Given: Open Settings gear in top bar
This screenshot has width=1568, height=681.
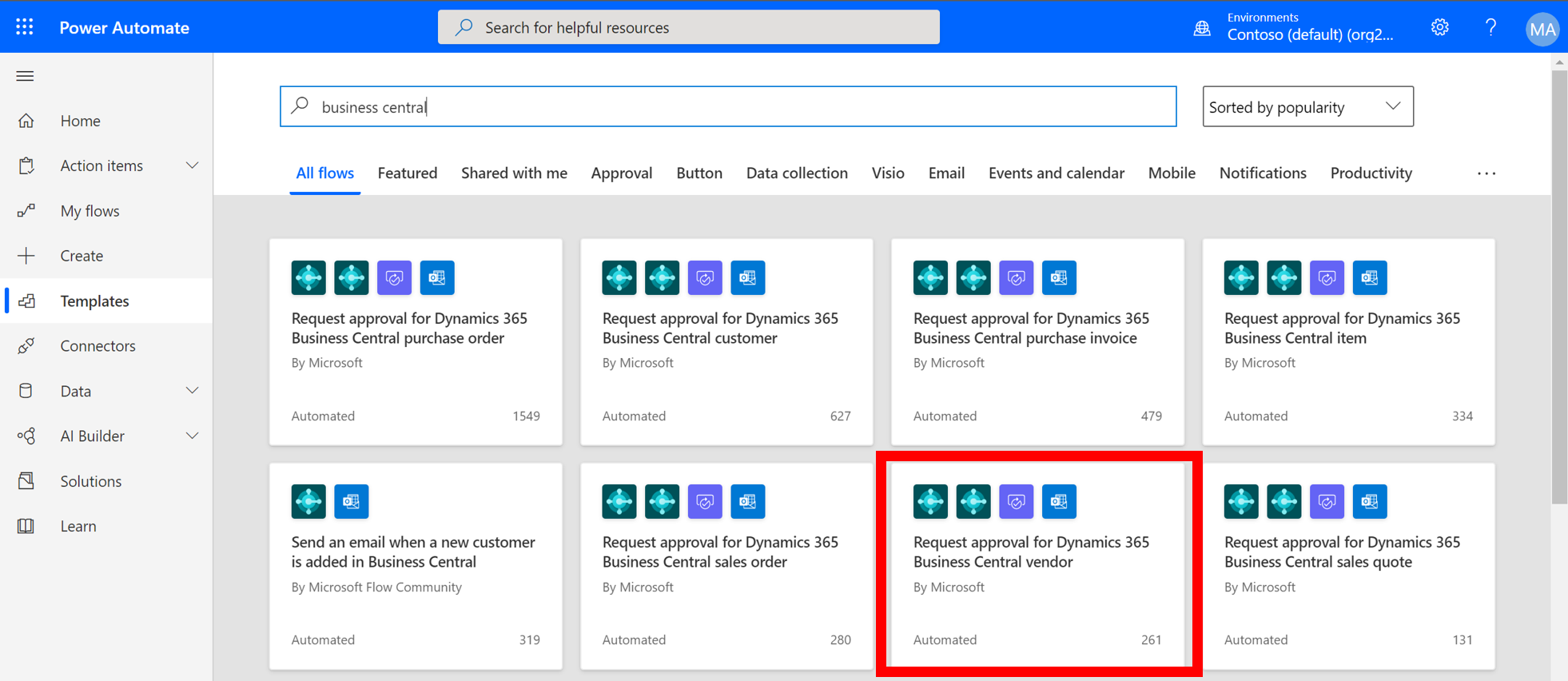Looking at the screenshot, I should [1440, 28].
